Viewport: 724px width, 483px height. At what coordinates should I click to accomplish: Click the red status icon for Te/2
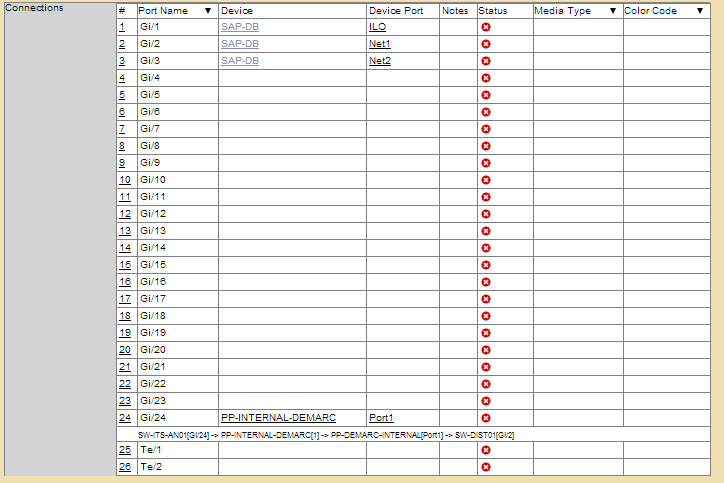[486, 467]
